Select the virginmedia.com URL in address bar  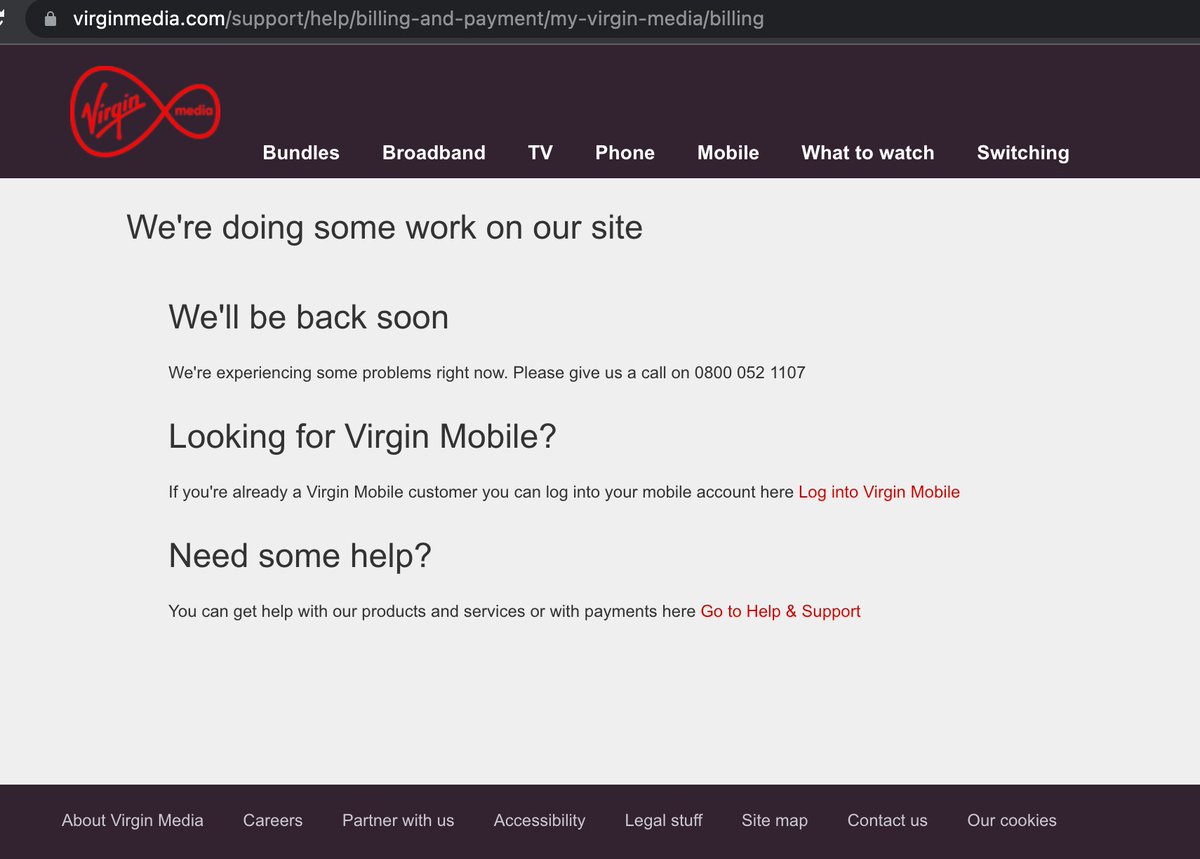pyautogui.click(x=418, y=19)
